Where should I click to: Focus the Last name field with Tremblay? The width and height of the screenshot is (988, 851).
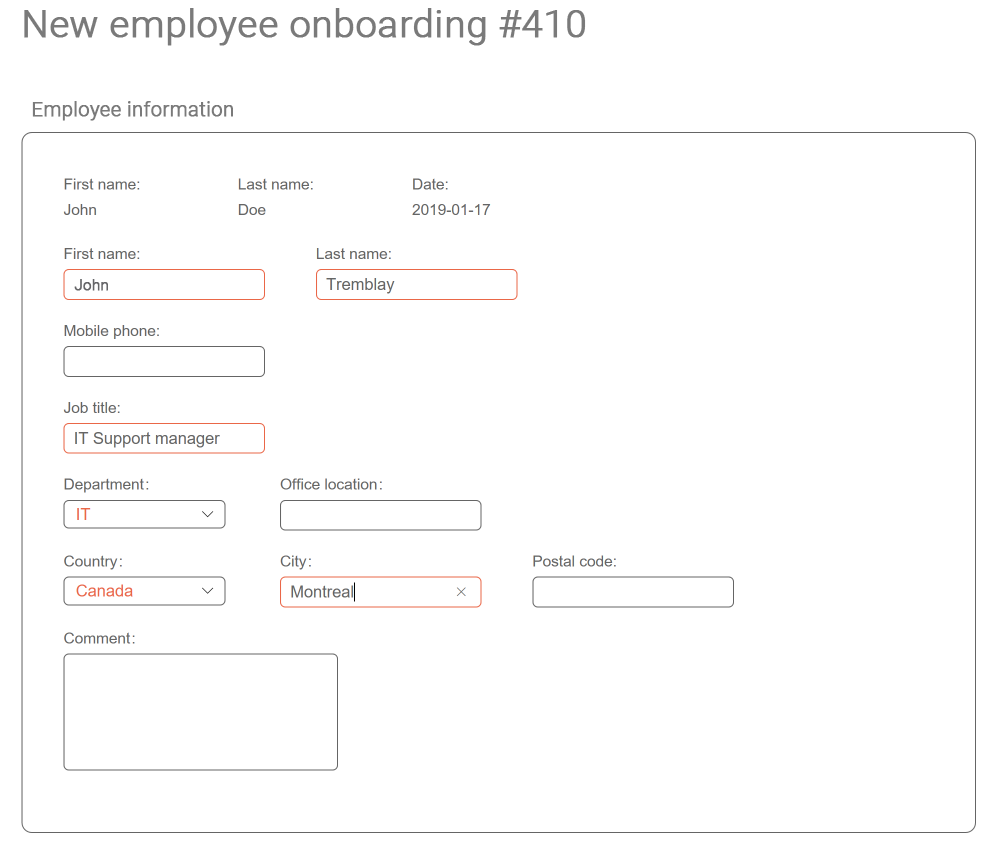416,285
